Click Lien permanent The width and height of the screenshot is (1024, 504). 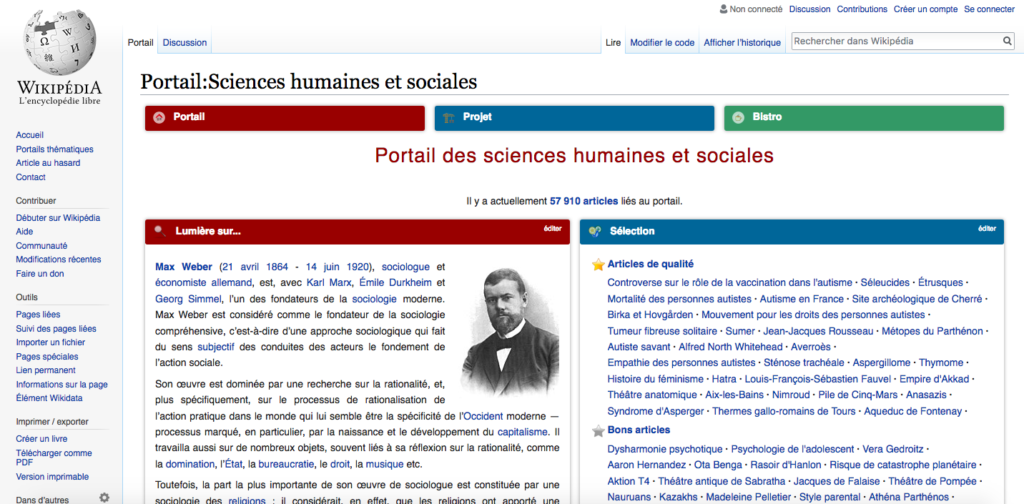pyautogui.click(x=45, y=370)
